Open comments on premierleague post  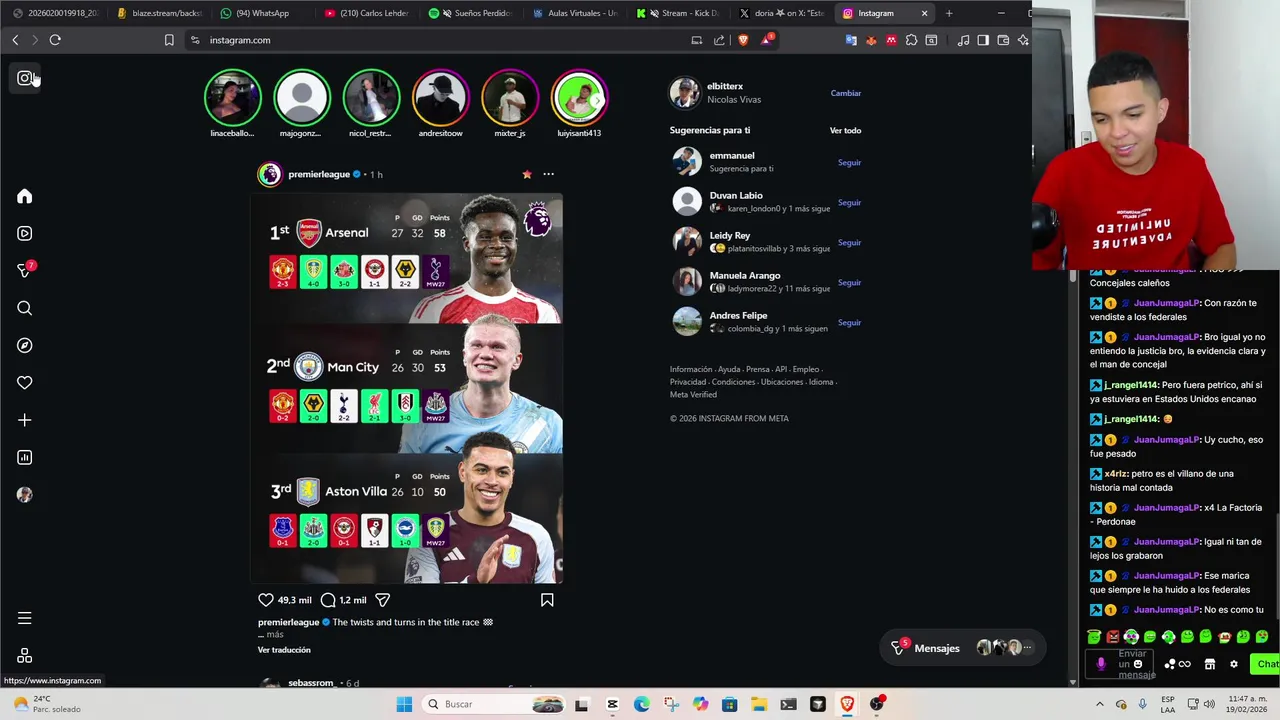[327, 600]
